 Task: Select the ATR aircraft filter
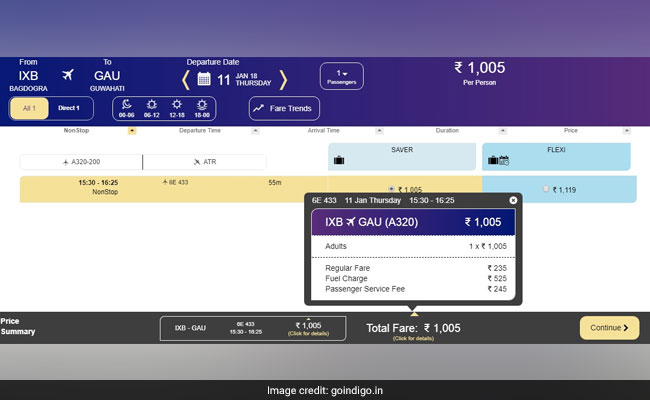(205, 162)
